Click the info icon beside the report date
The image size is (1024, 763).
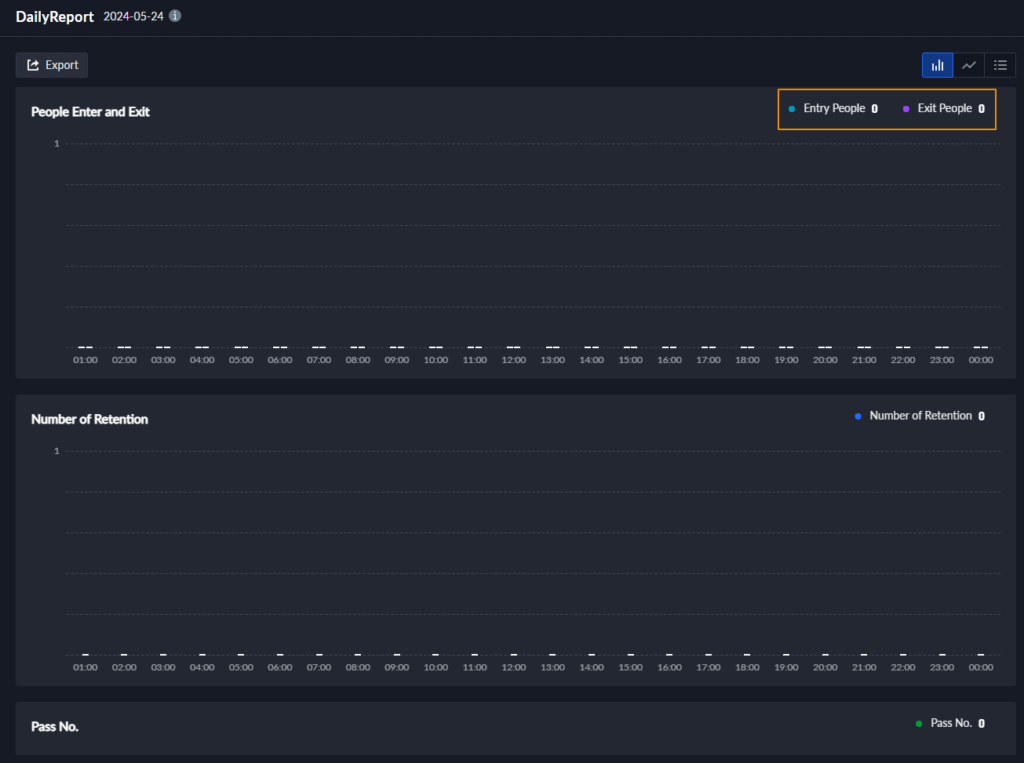[175, 16]
